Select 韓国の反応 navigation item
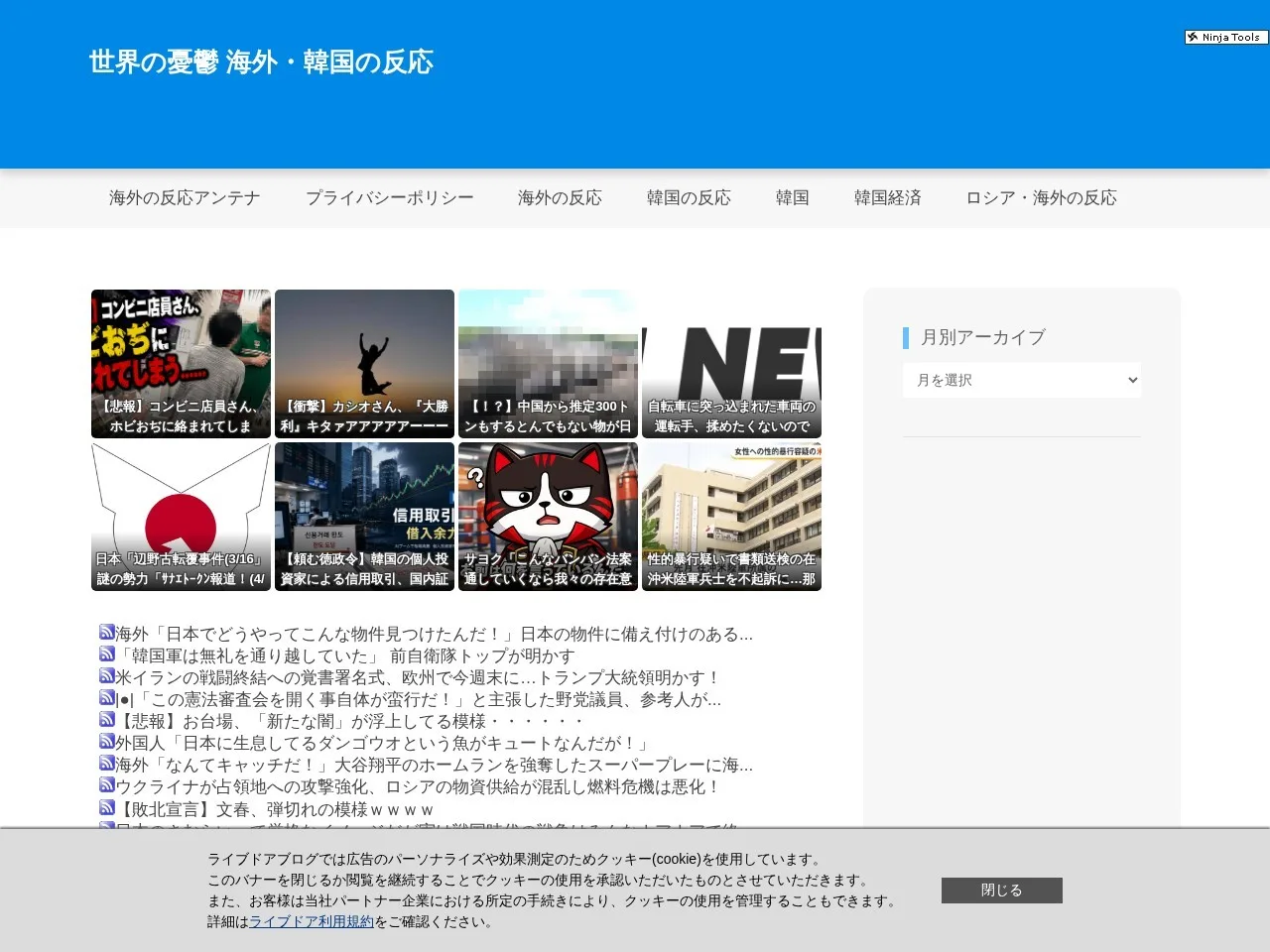The width and height of the screenshot is (1270, 952). pyautogui.click(x=689, y=198)
